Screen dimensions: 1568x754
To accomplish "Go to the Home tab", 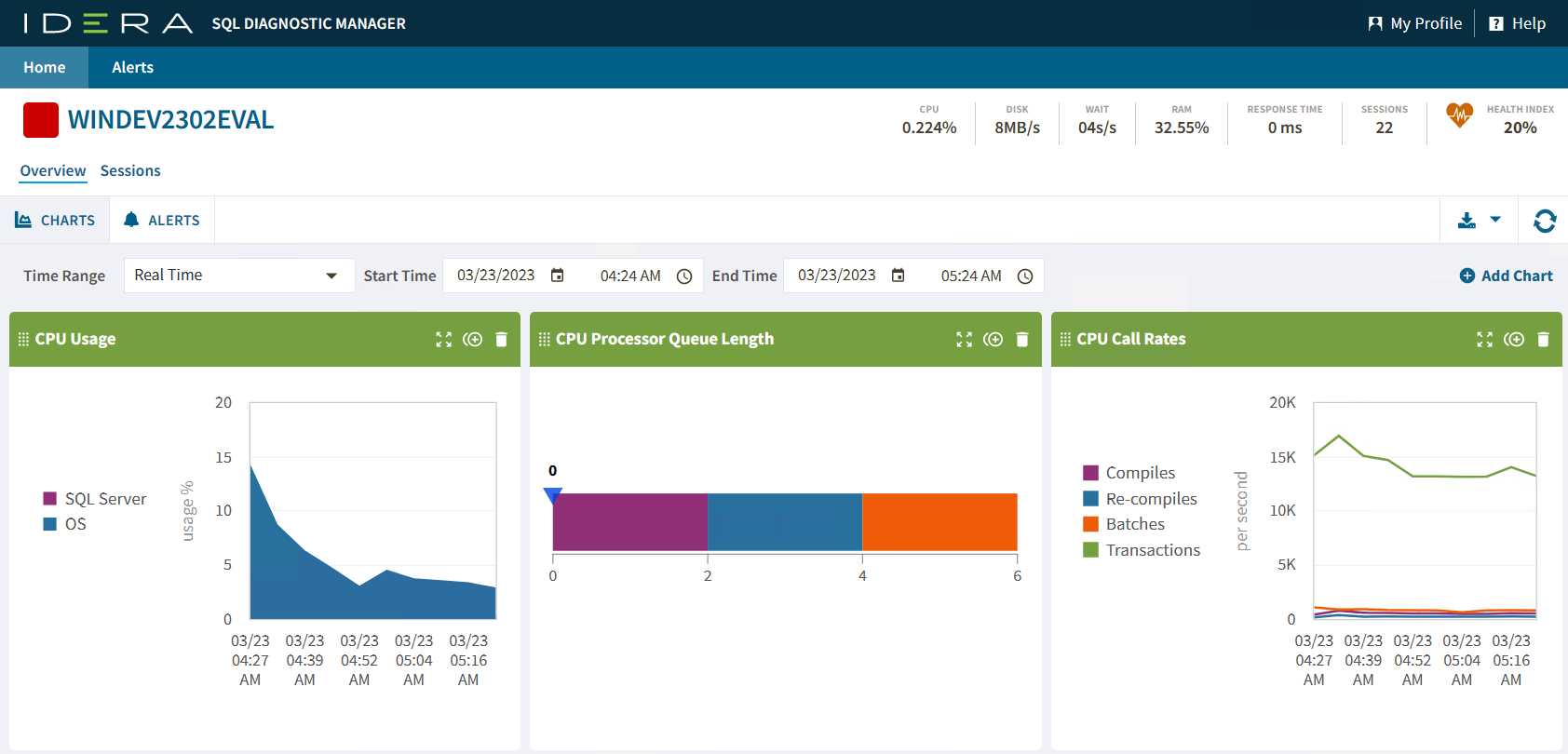I will (x=45, y=67).
